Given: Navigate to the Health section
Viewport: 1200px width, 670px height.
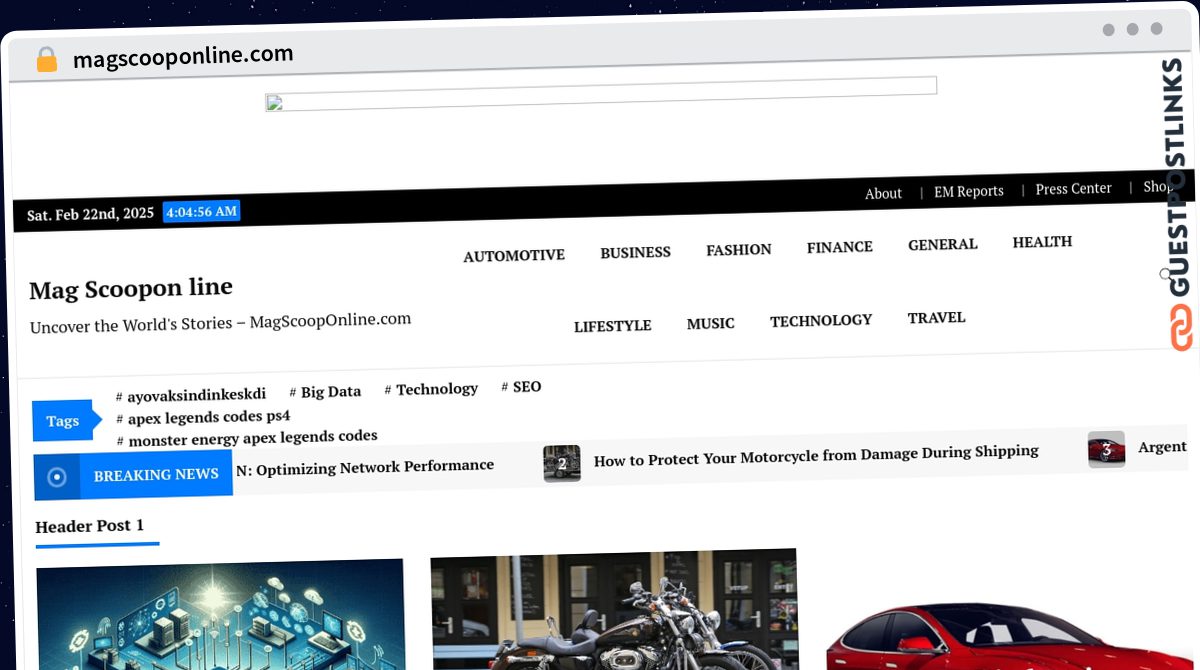Looking at the screenshot, I should (x=1042, y=242).
